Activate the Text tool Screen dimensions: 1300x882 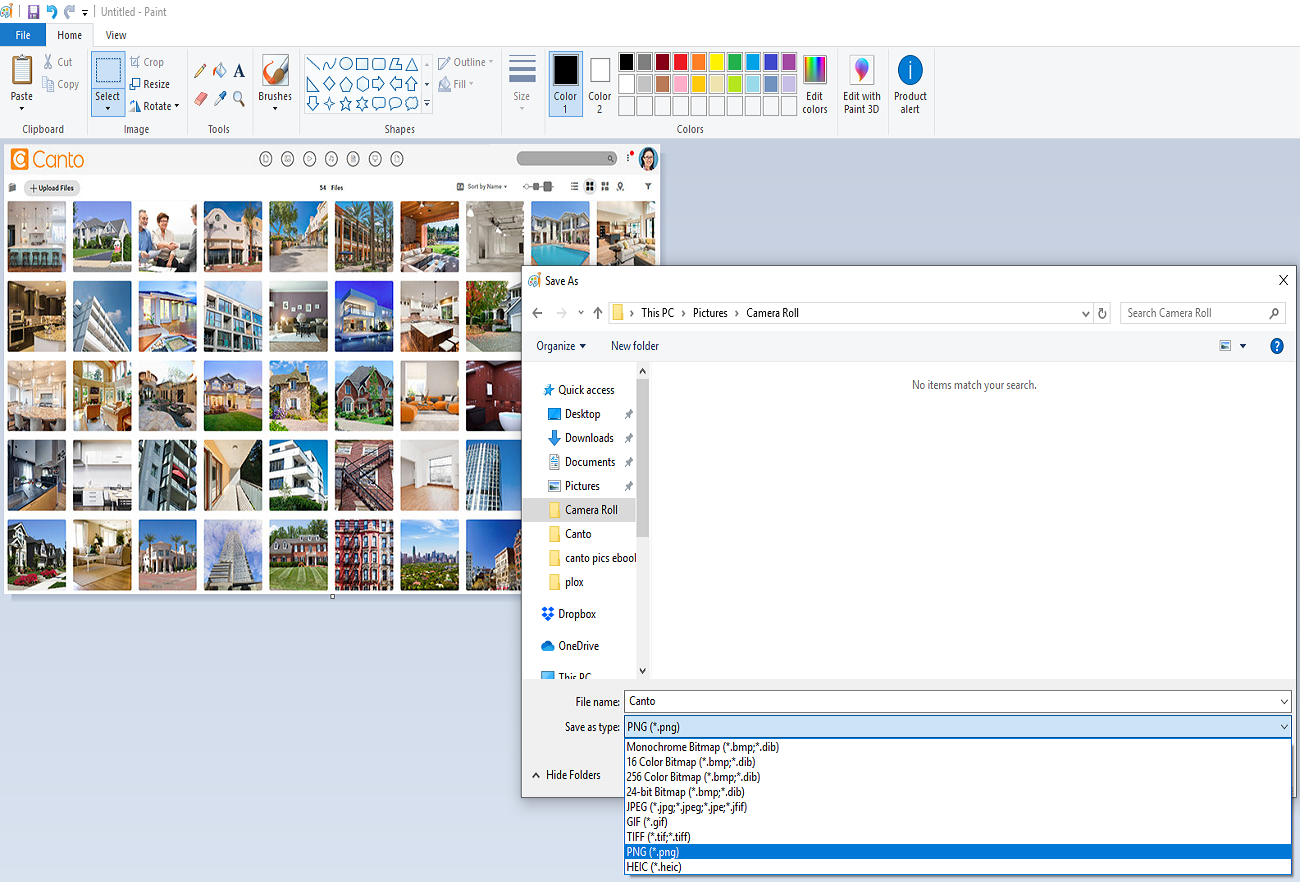point(240,70)
